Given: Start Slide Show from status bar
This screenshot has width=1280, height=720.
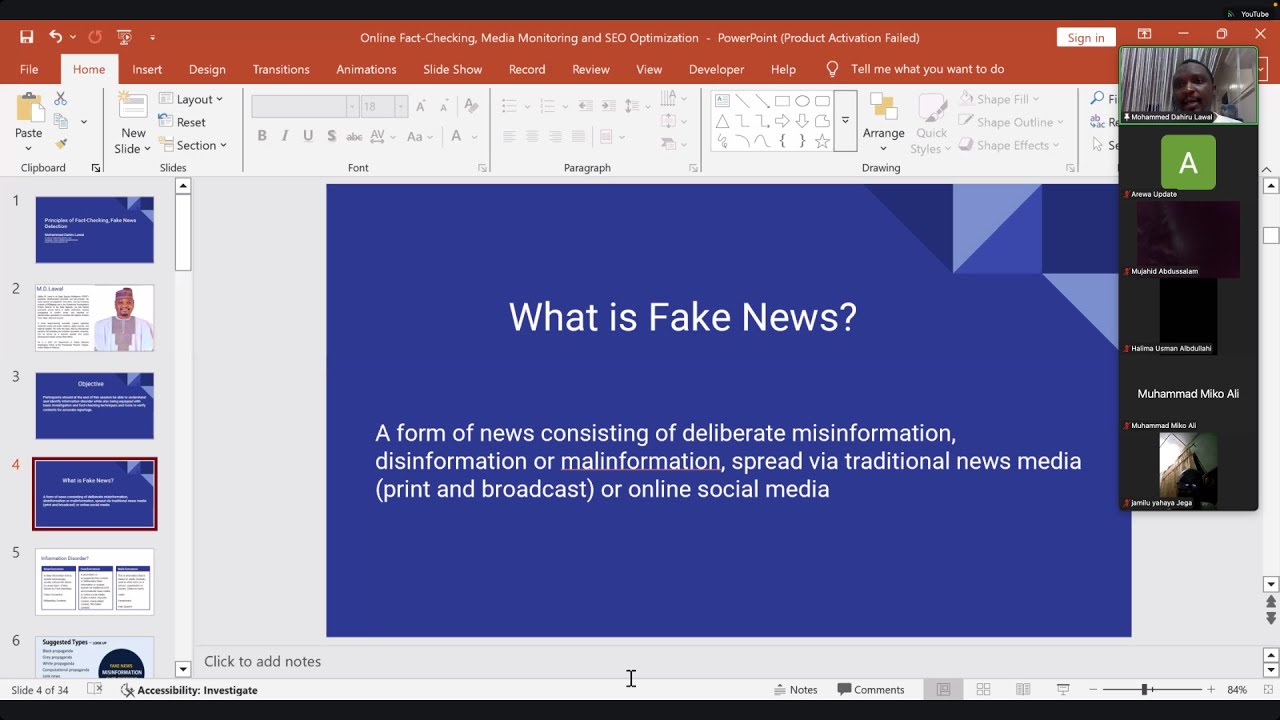Looking at the screenshot, I should pos(1063,690).
